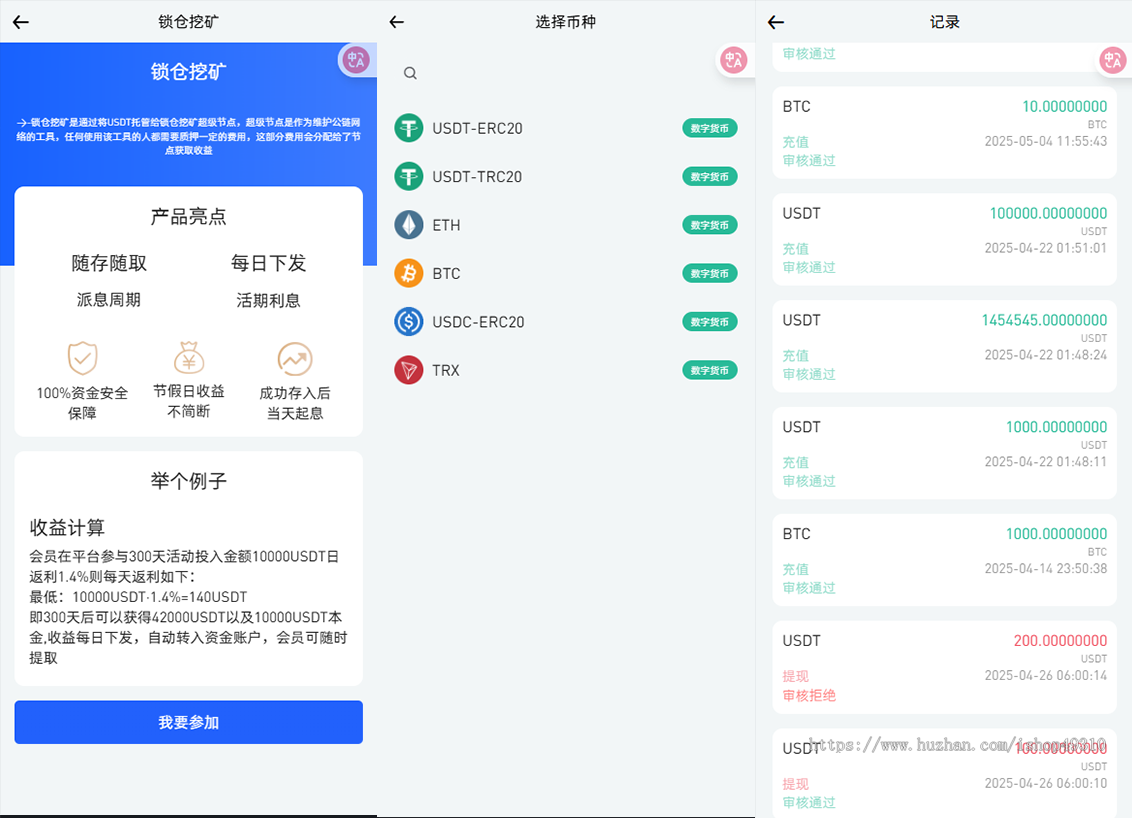Click the 活期利息 label
The width and height of the screenshot is (1132, 818).
point(268,300)
